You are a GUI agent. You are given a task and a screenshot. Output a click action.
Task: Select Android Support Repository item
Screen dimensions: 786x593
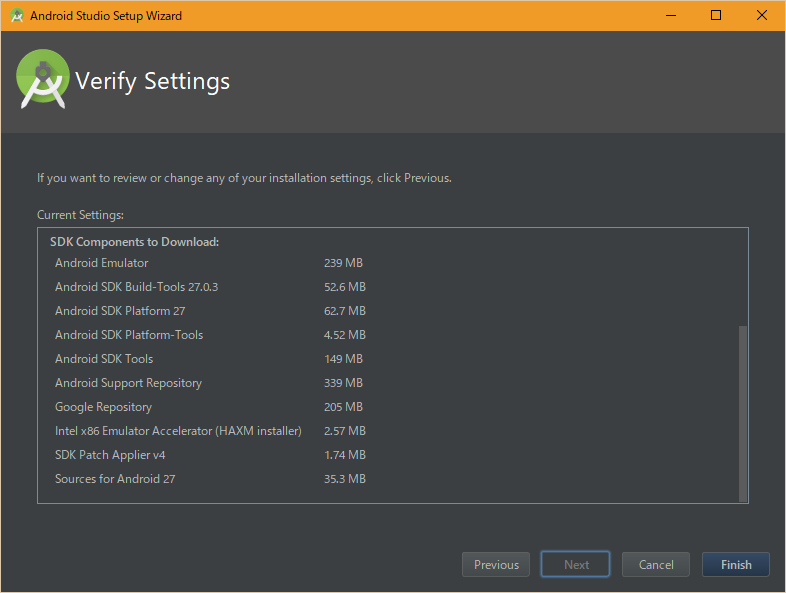128,383
